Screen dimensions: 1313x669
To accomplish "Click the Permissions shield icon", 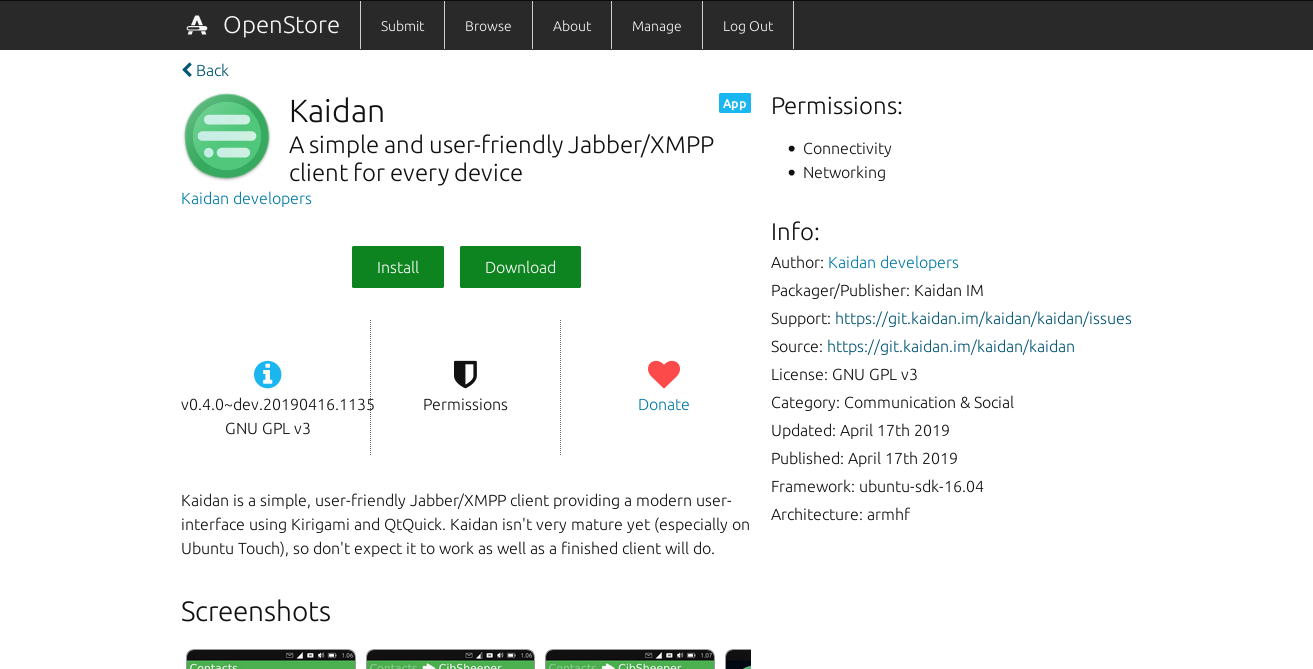I will pyautogui.click(x=465, y=374).
